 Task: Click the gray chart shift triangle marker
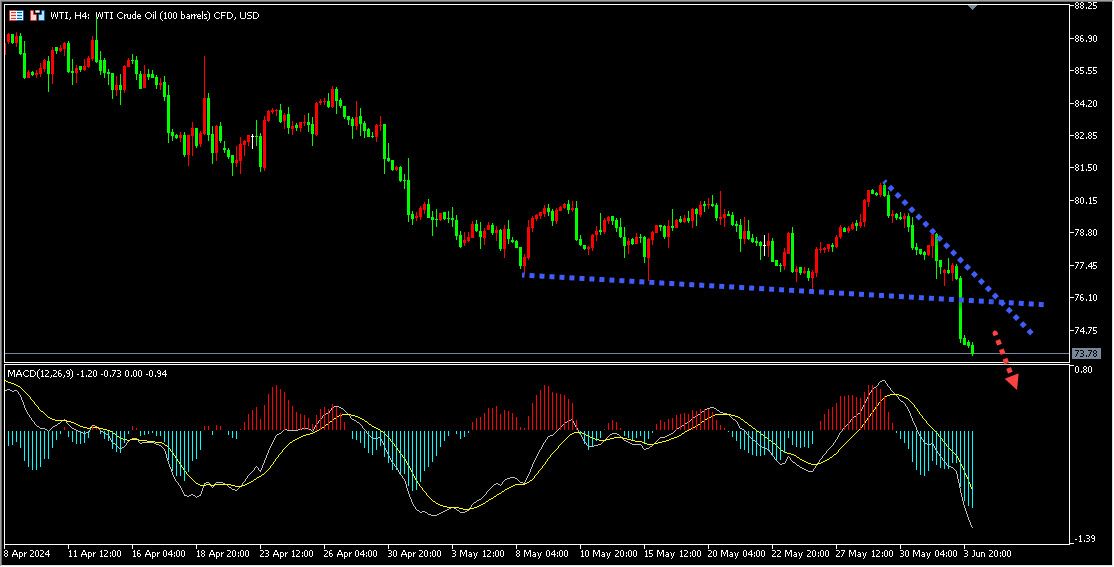973,7
